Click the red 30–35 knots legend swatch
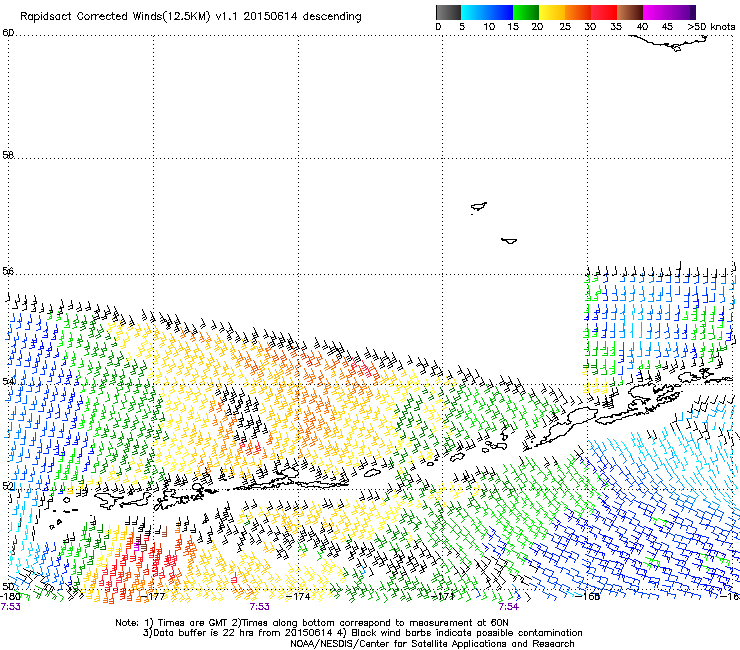Screen dimensions: 740x650 (604, 12)
